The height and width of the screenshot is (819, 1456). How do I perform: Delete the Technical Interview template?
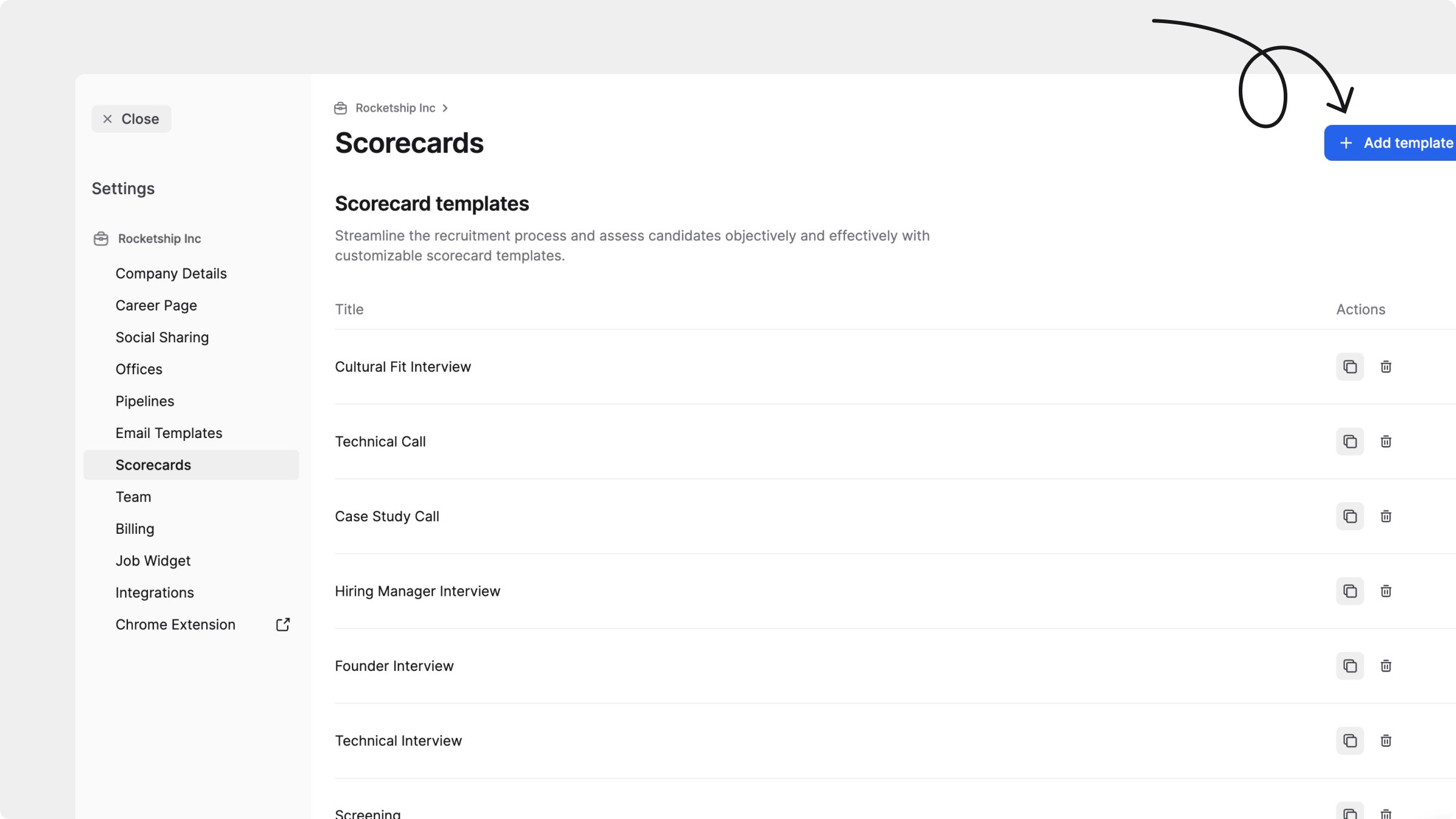1386,741
